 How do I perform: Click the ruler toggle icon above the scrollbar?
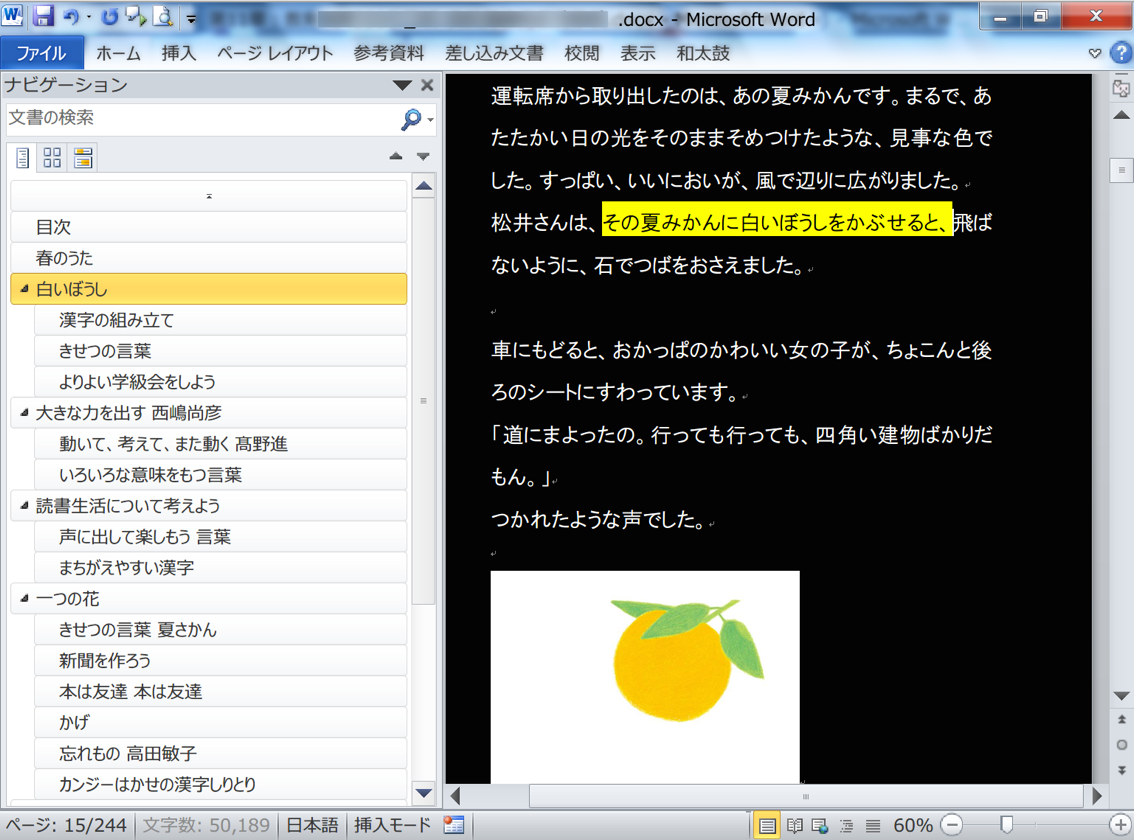click(x=1121, y=89)
